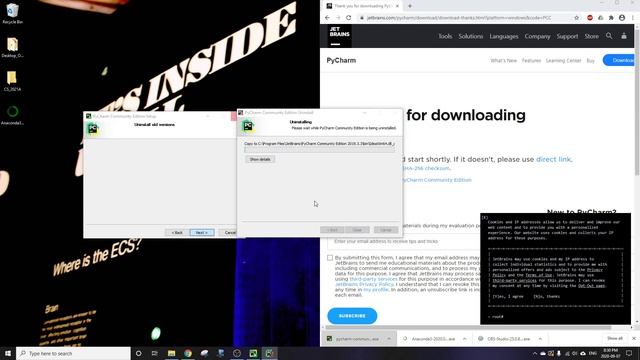Close the downloads bar
The width and height of the screenshot is (640, 360).
633,338
